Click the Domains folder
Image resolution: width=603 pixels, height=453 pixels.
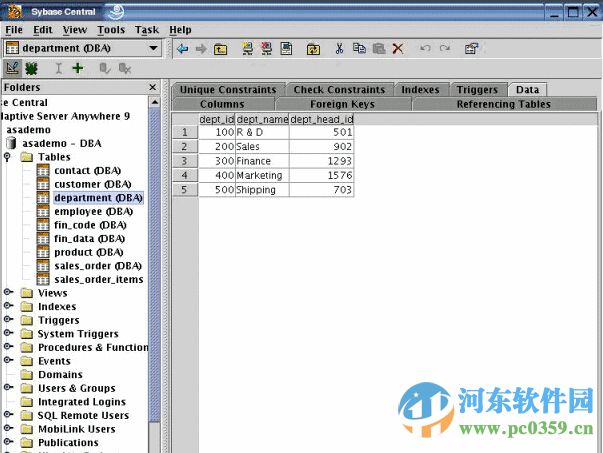click(60, 375)
